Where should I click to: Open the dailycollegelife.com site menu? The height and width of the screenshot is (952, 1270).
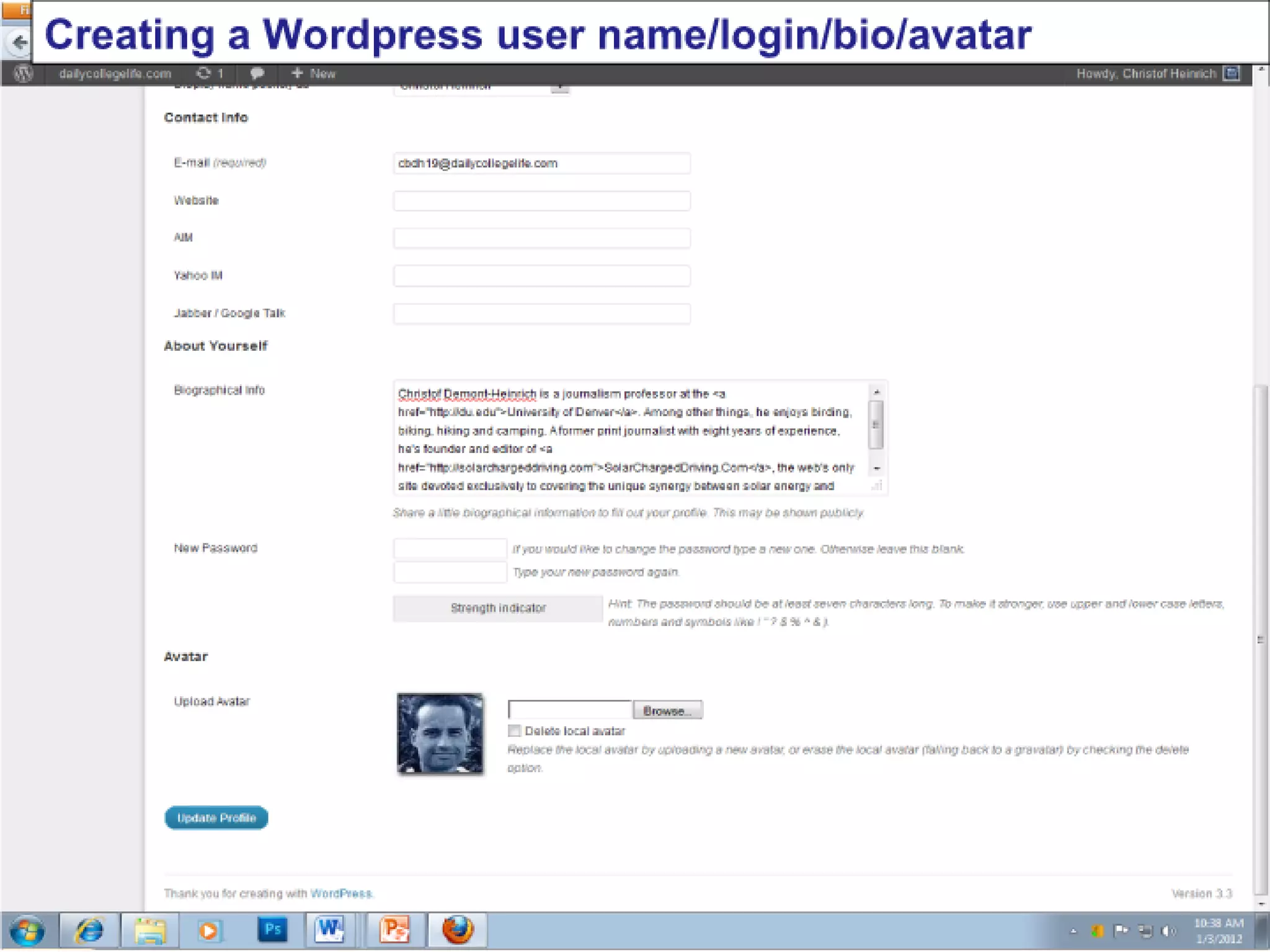[115, 74]
